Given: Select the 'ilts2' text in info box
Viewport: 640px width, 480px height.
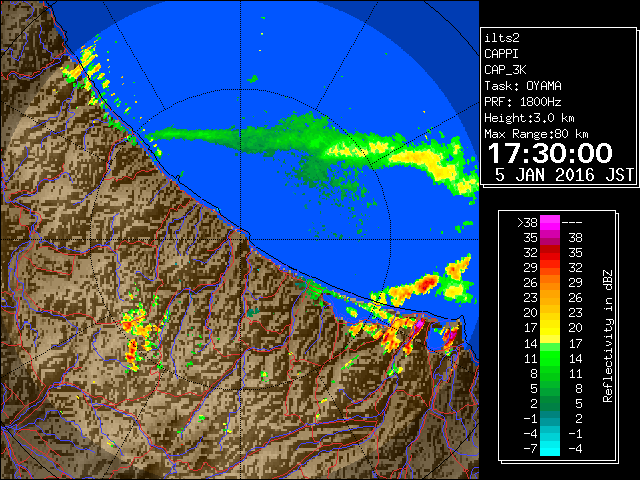Looking at the screenshot, I should coord(502,38).
